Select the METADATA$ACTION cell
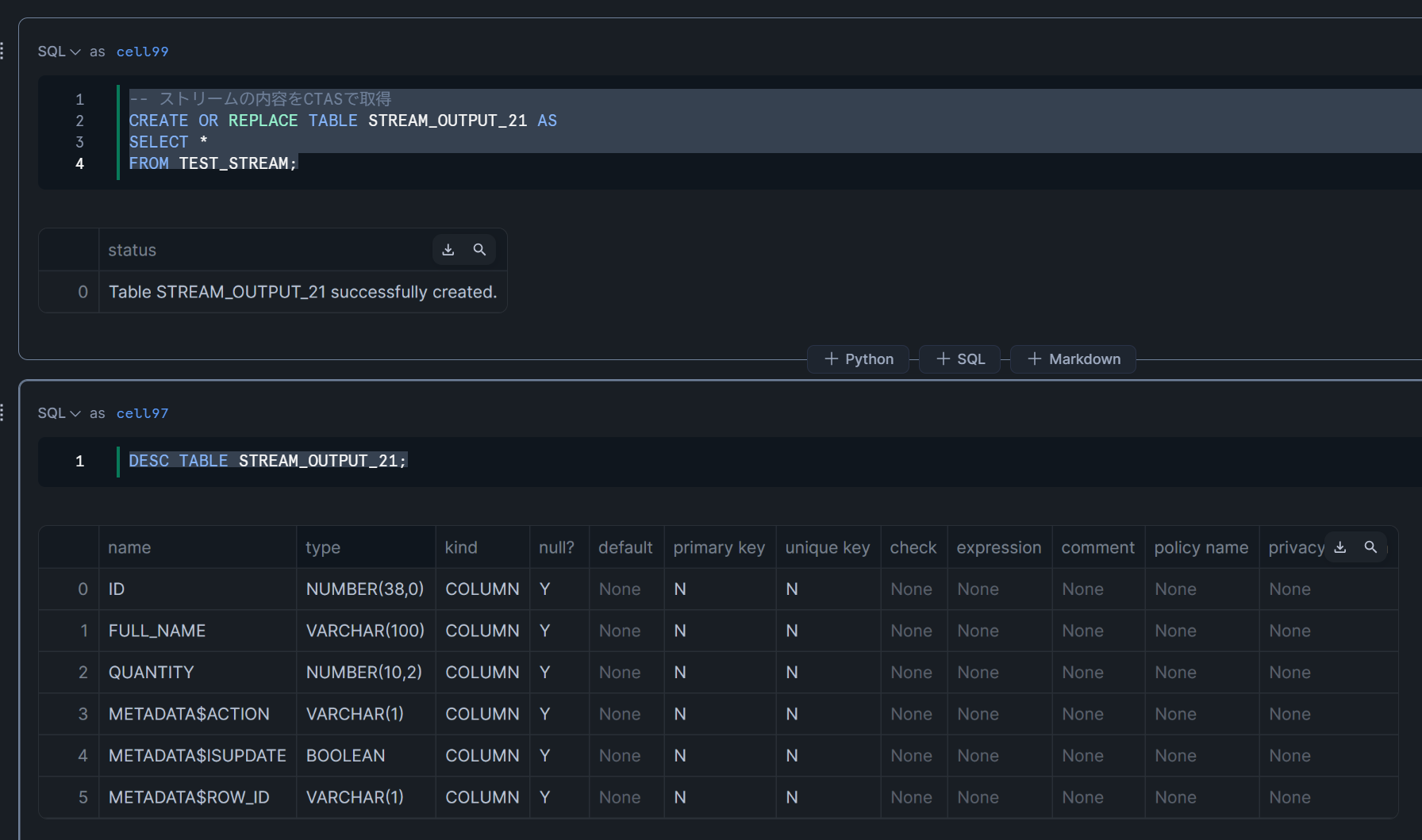1422x840 pixels. pos(198,714)
